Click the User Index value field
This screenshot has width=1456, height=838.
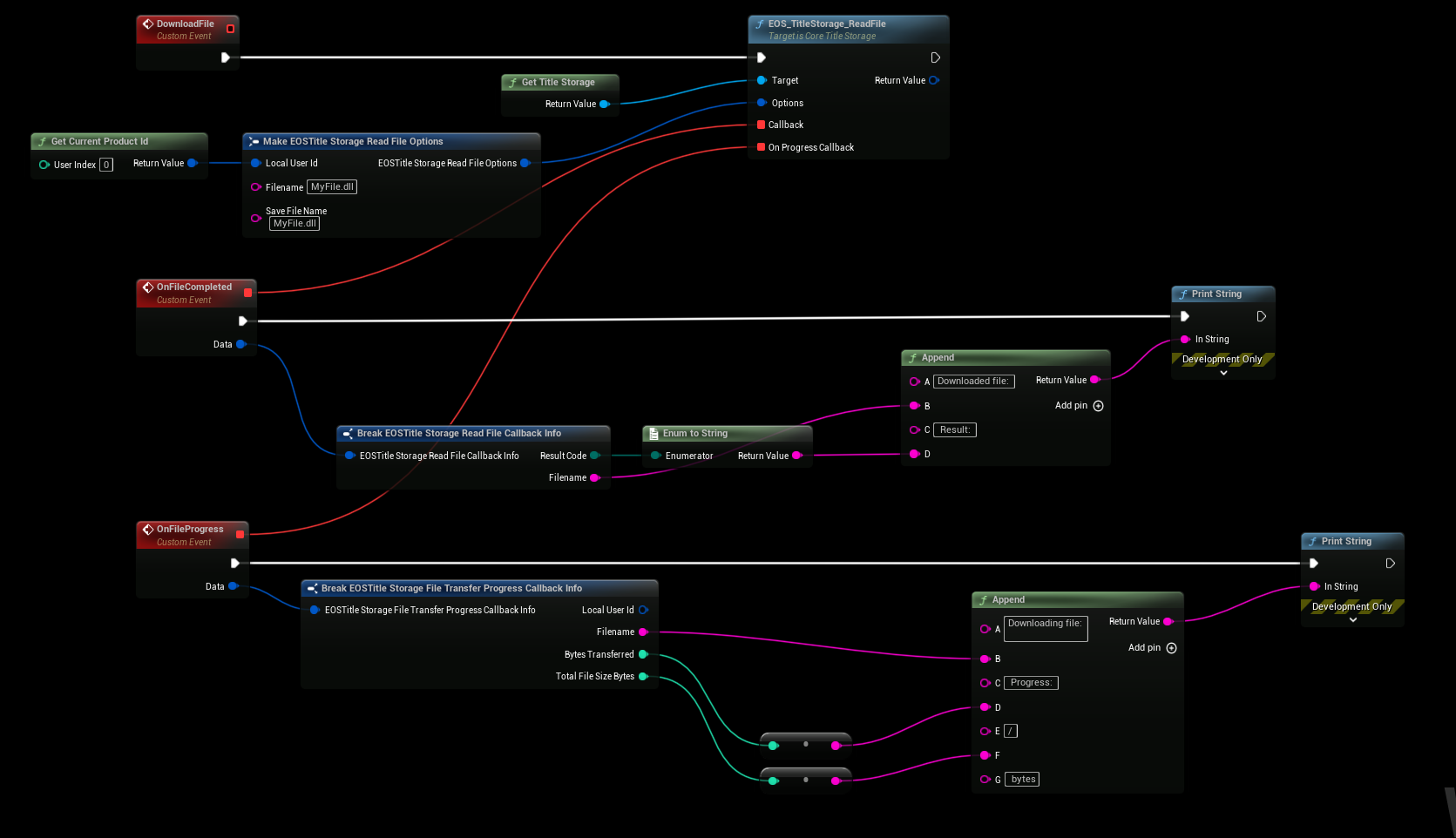[x=106, y=165]
